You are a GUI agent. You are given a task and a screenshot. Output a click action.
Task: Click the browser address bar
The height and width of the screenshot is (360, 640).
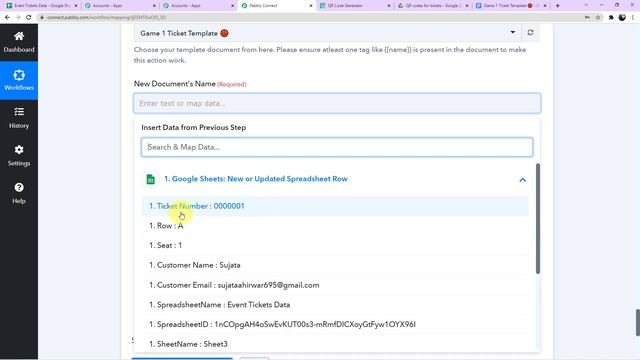click(310, 18)
